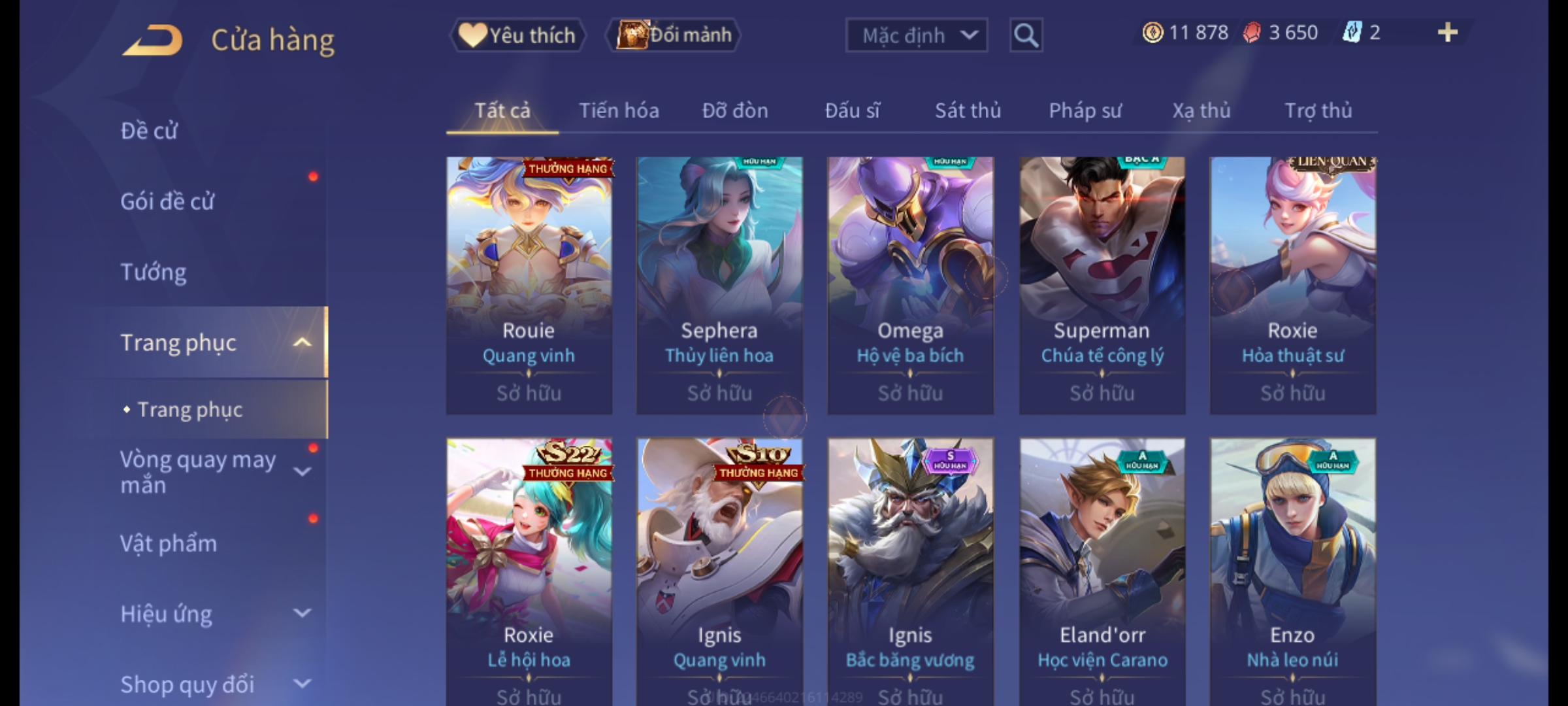Viewport: 1568px width, 706px height.
Task: Switch to the Pháp sư tab
Action: click(x=1085, y=110)
